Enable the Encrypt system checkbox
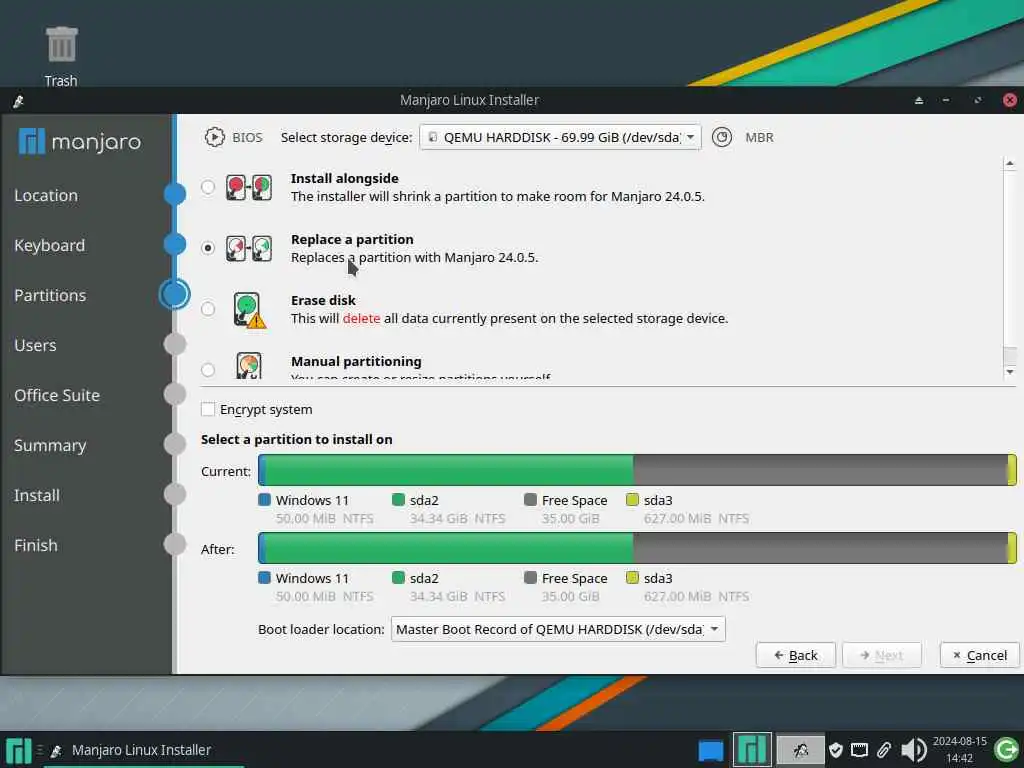Image resolution: width=1024 pixels, height=768 pixels. point(208,409)
